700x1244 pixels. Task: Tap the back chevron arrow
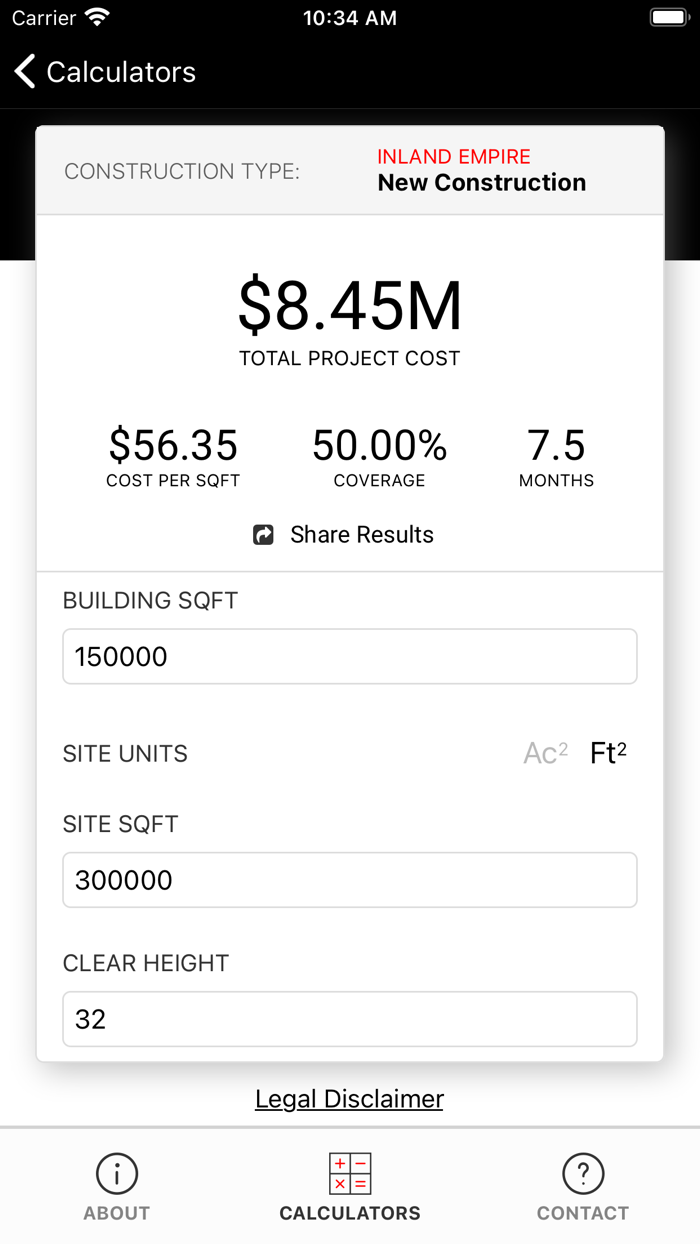tap(23, 71)
